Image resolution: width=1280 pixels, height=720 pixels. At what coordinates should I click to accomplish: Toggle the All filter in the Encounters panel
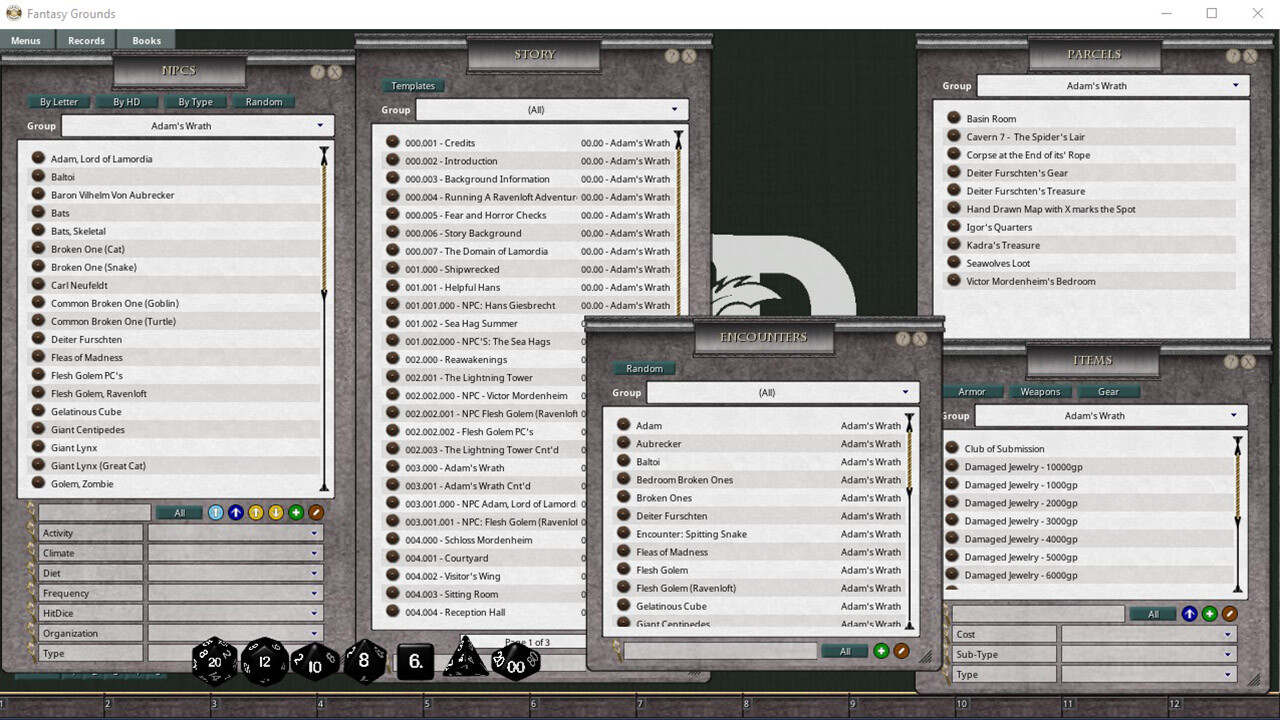845,650
